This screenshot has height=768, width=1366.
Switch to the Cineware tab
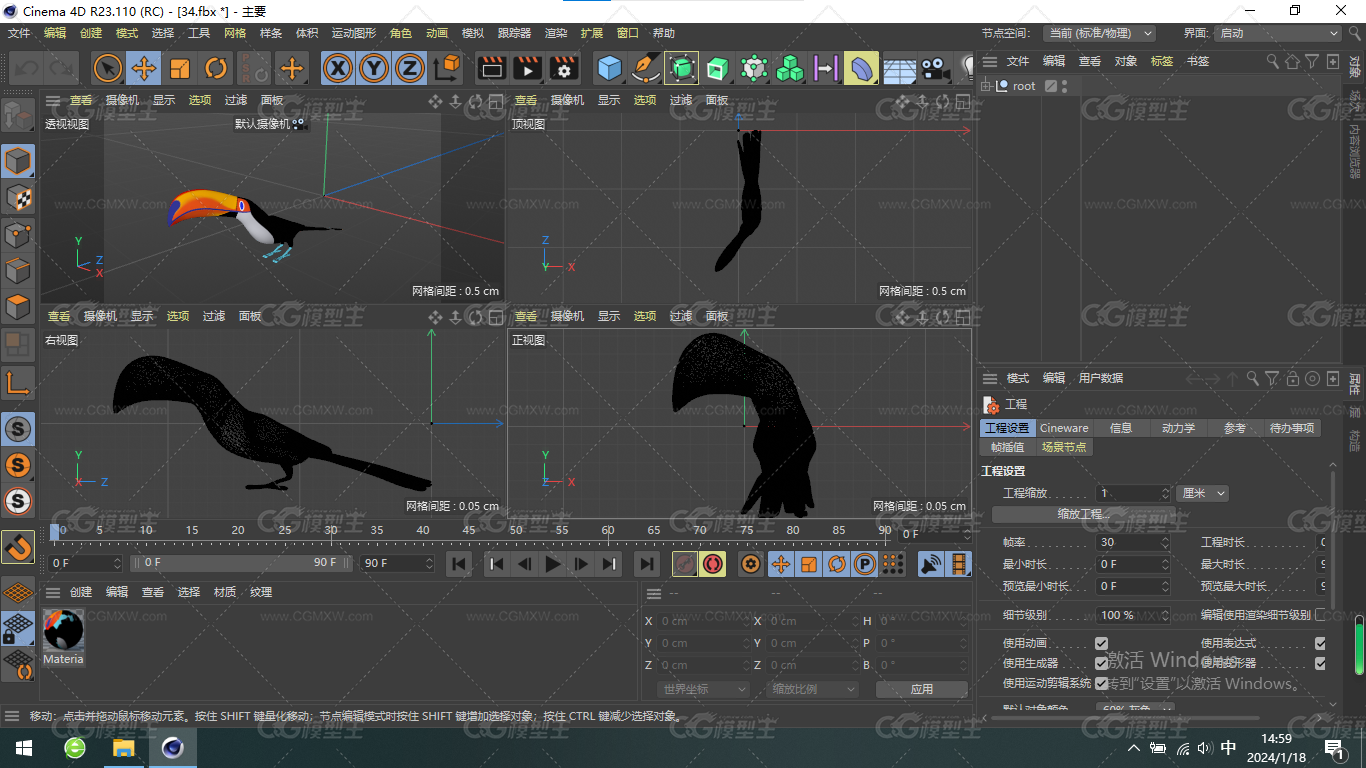[x=1064, y=428]
